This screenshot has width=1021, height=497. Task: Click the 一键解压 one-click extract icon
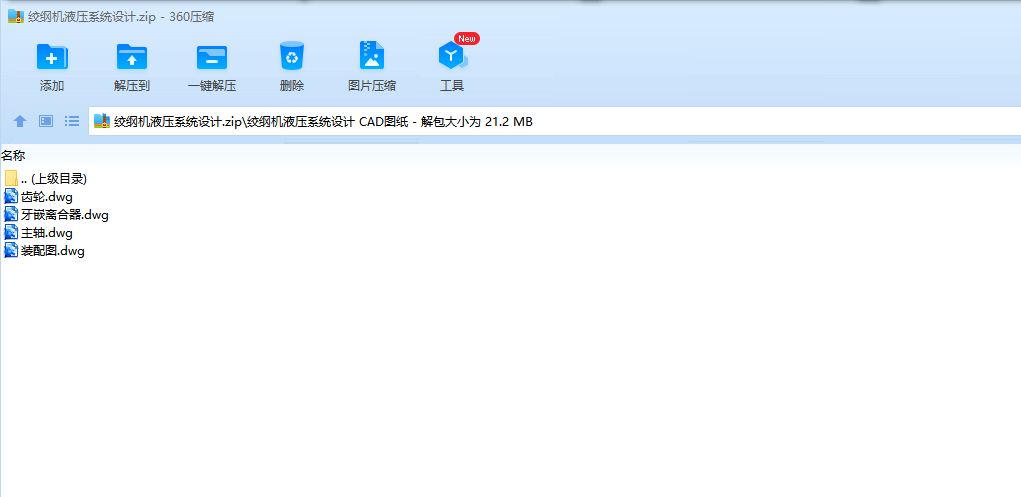212,57
